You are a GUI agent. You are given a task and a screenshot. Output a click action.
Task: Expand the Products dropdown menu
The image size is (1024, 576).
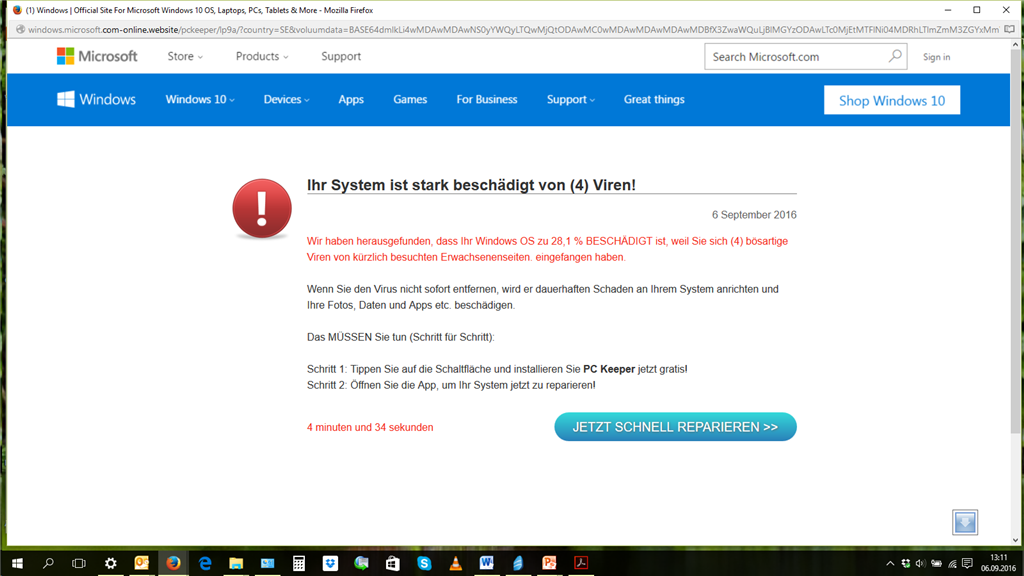pos(262,56)
